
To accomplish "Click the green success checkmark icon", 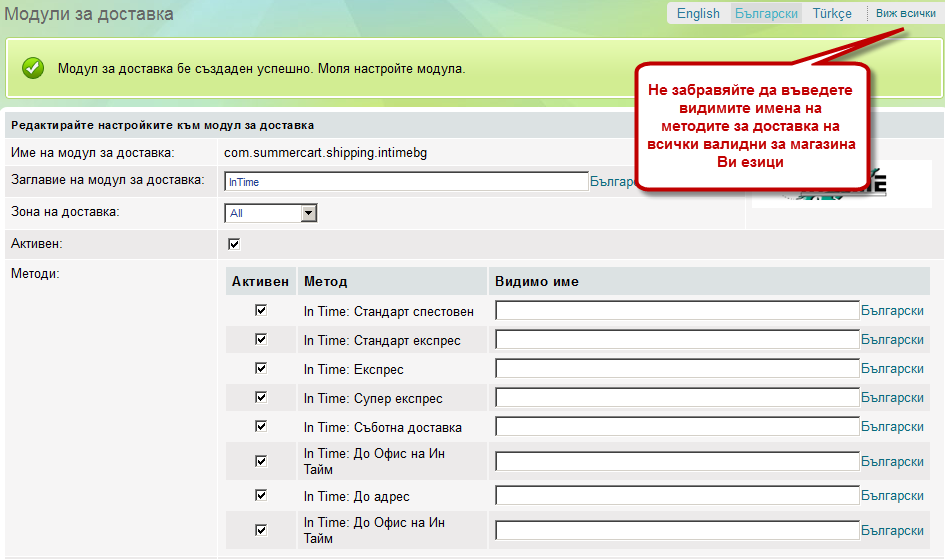I will click(33, 68).
